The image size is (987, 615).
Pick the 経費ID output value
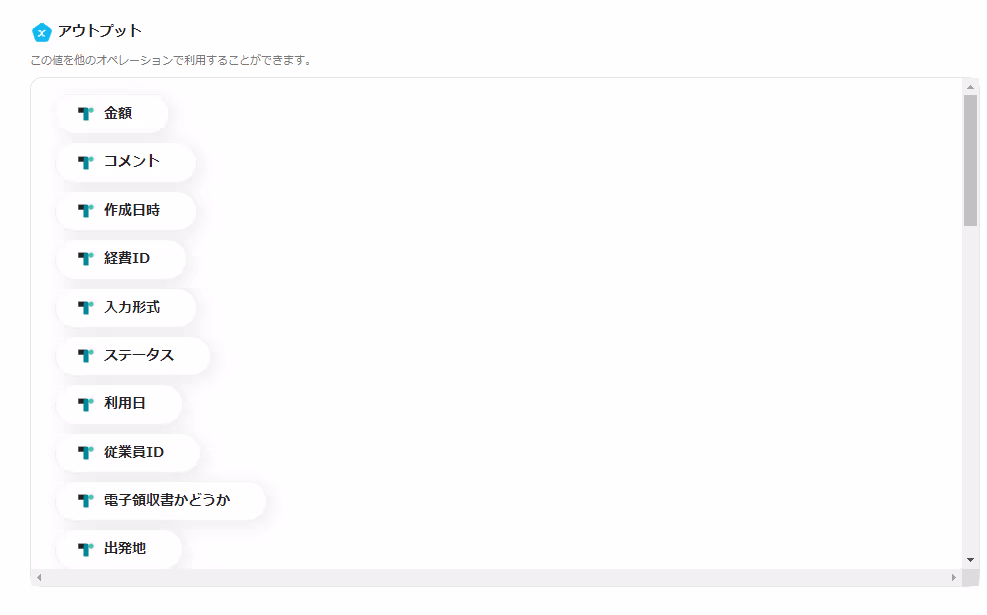(x=121, y=259)
